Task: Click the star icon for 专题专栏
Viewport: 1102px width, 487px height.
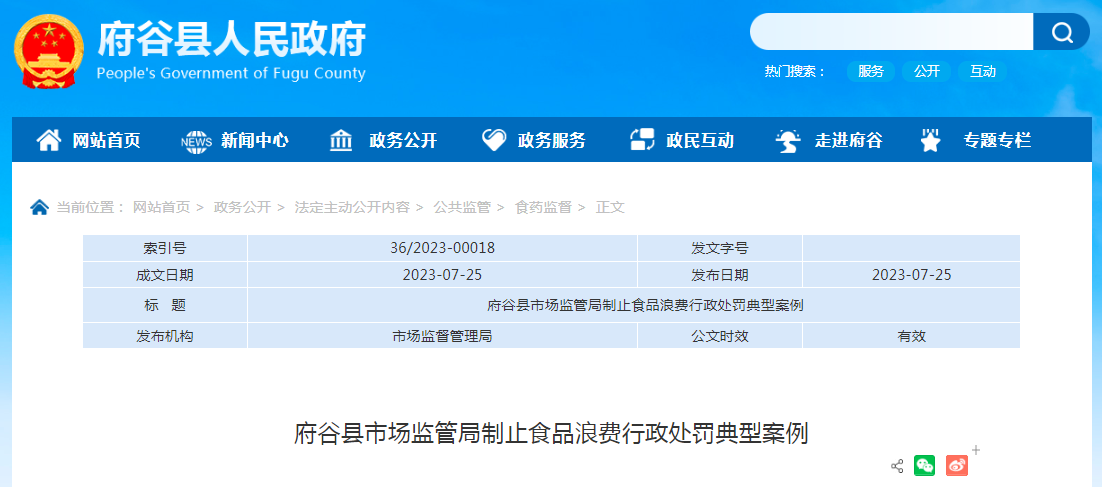Action: pyautogui.click(x=930, y=141)
